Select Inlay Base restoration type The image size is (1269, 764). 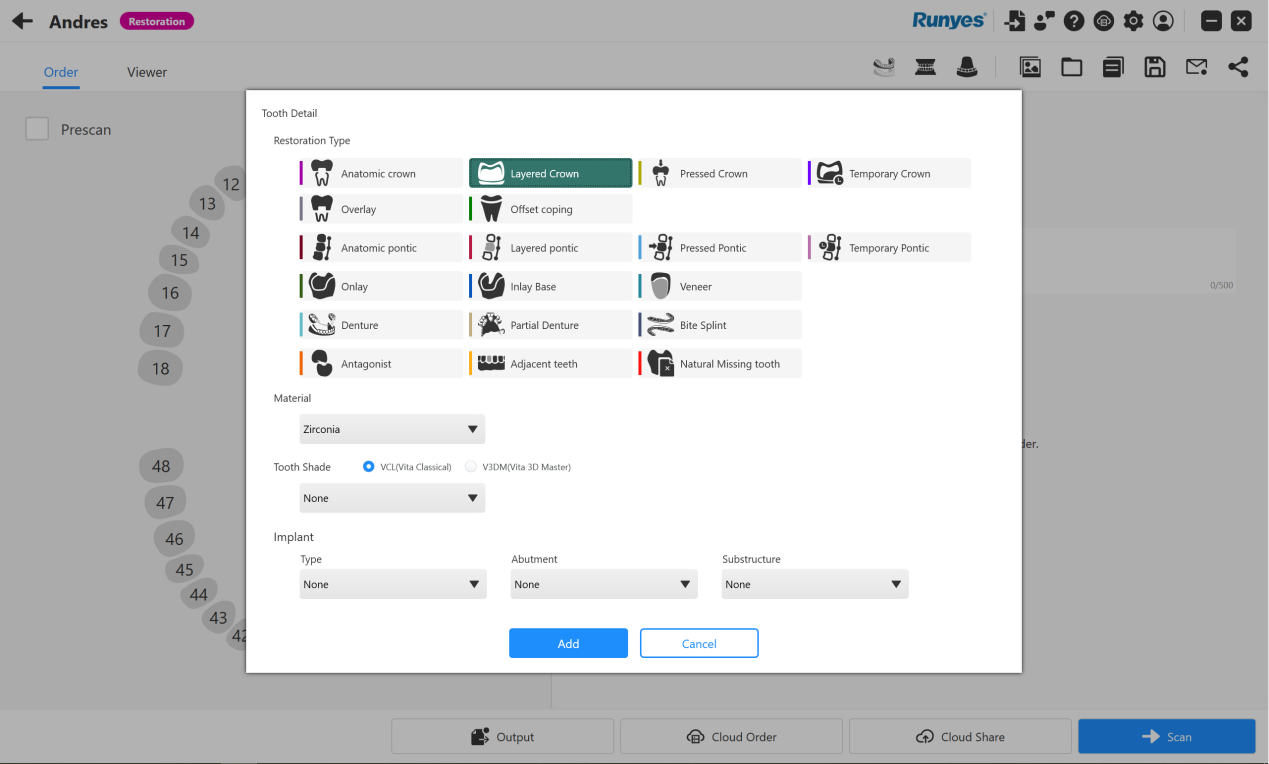[550, 286]
